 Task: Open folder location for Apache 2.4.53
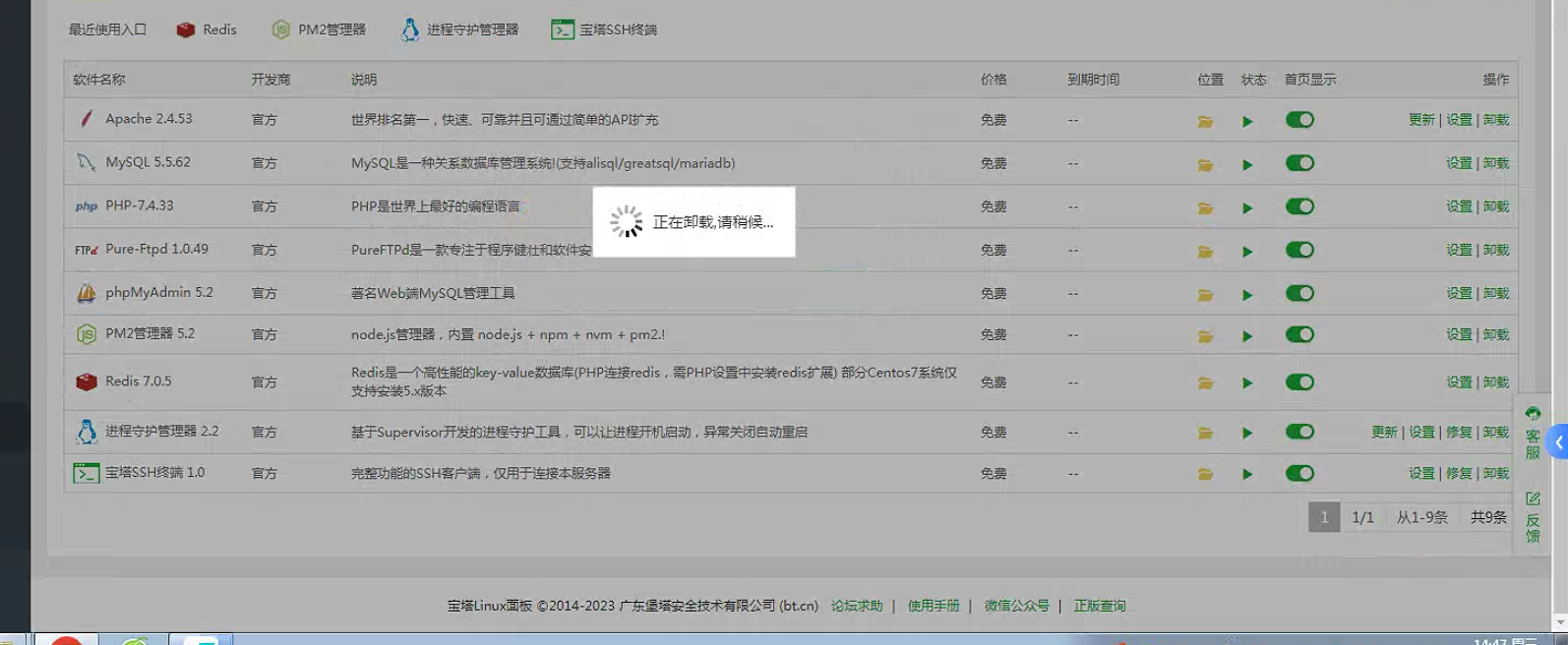pyautogui.click(x=1205, y=121)
